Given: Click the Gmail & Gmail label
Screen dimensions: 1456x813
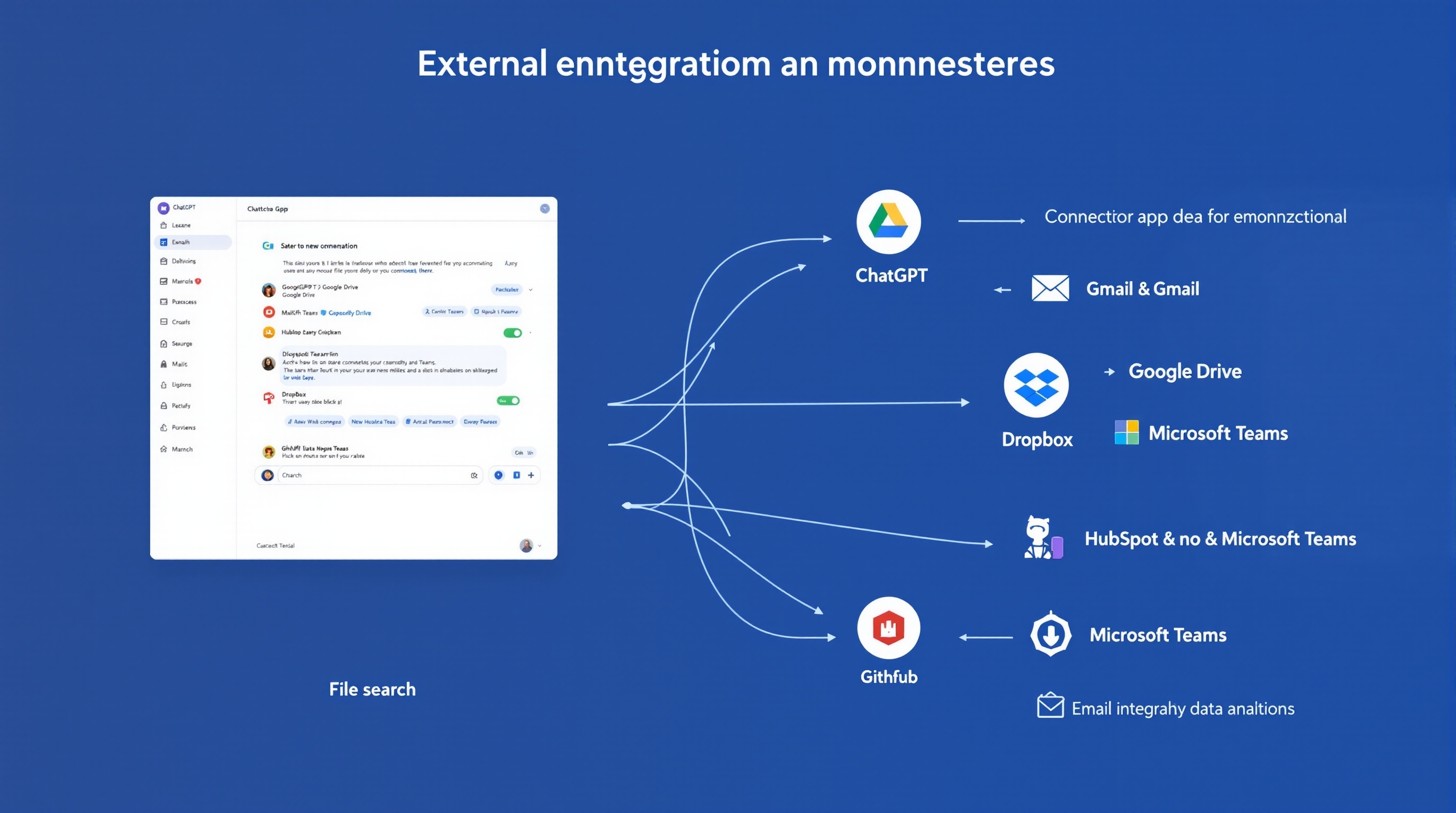Looking at the screenshot, I should [1142, 289].
